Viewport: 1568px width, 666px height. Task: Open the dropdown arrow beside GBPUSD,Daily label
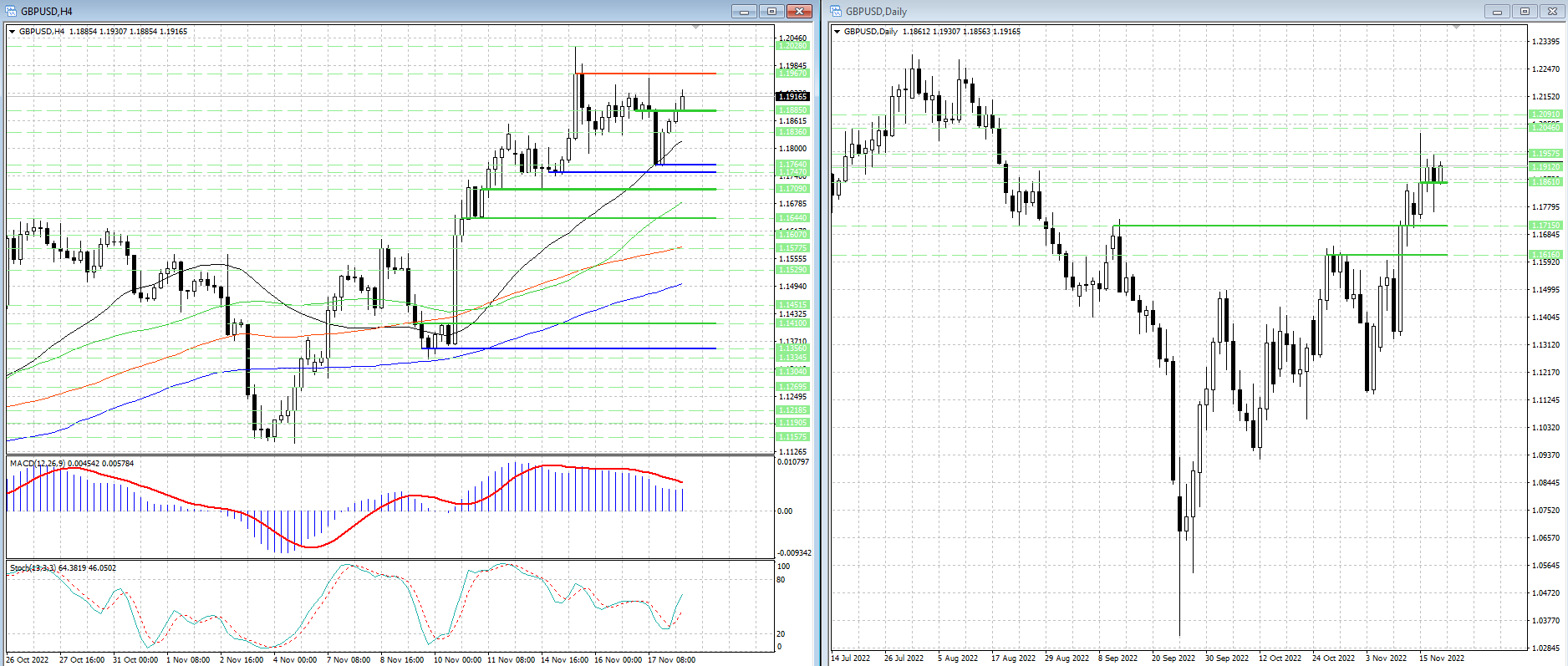[x=837, y=32]
